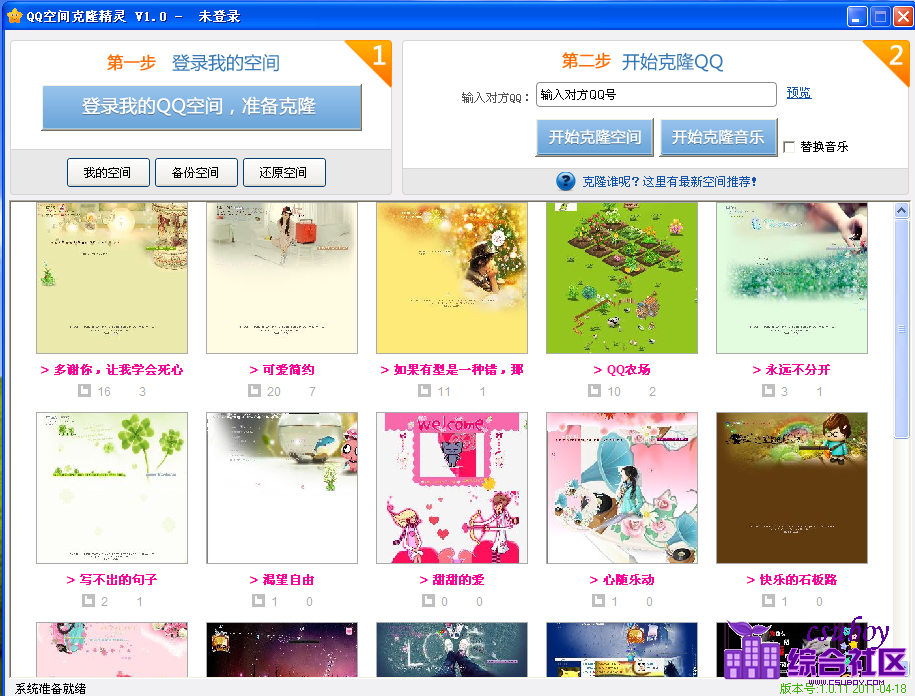Image resolution: width=915 pixels, height=696 pixels.
Task: Enable the 替换音乐 checkbox
Action: click(789, 147)
